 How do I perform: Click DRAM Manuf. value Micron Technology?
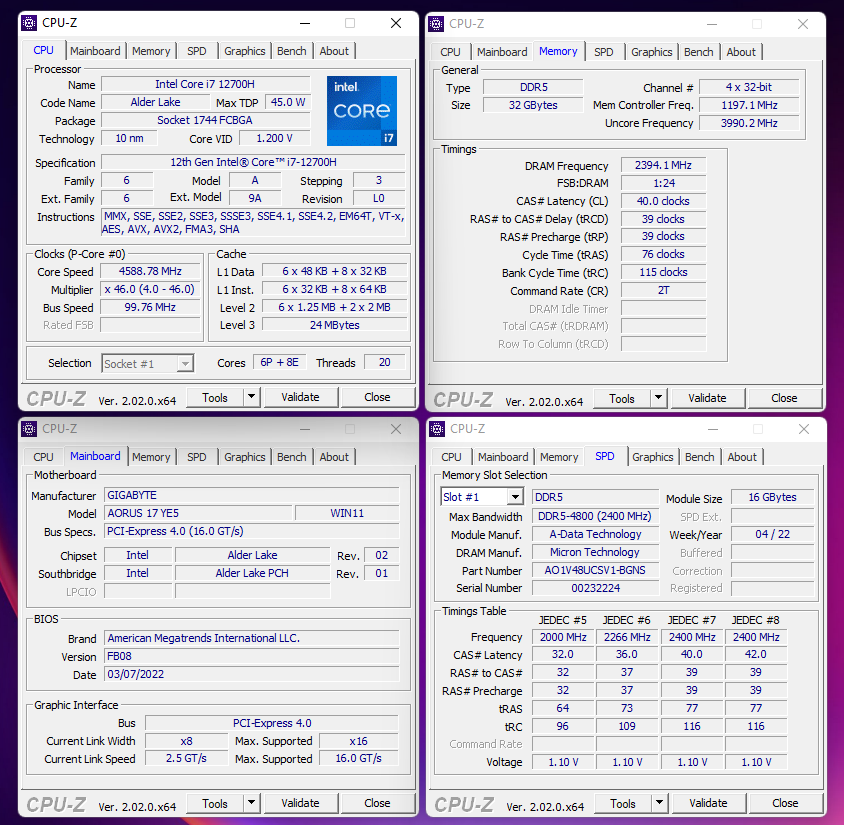click(595, 552)
